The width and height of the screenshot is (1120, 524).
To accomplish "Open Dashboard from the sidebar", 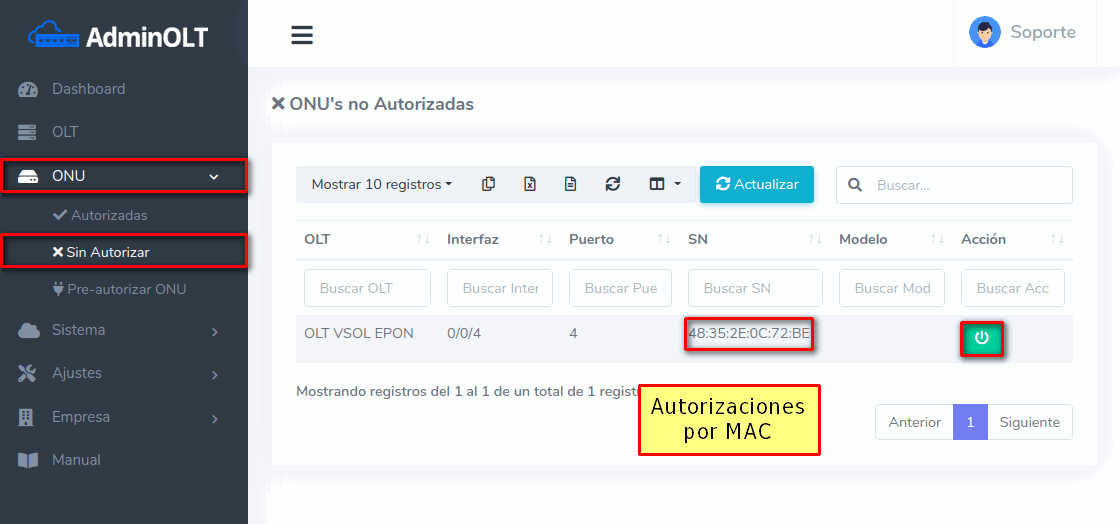I will pos(88,89).
